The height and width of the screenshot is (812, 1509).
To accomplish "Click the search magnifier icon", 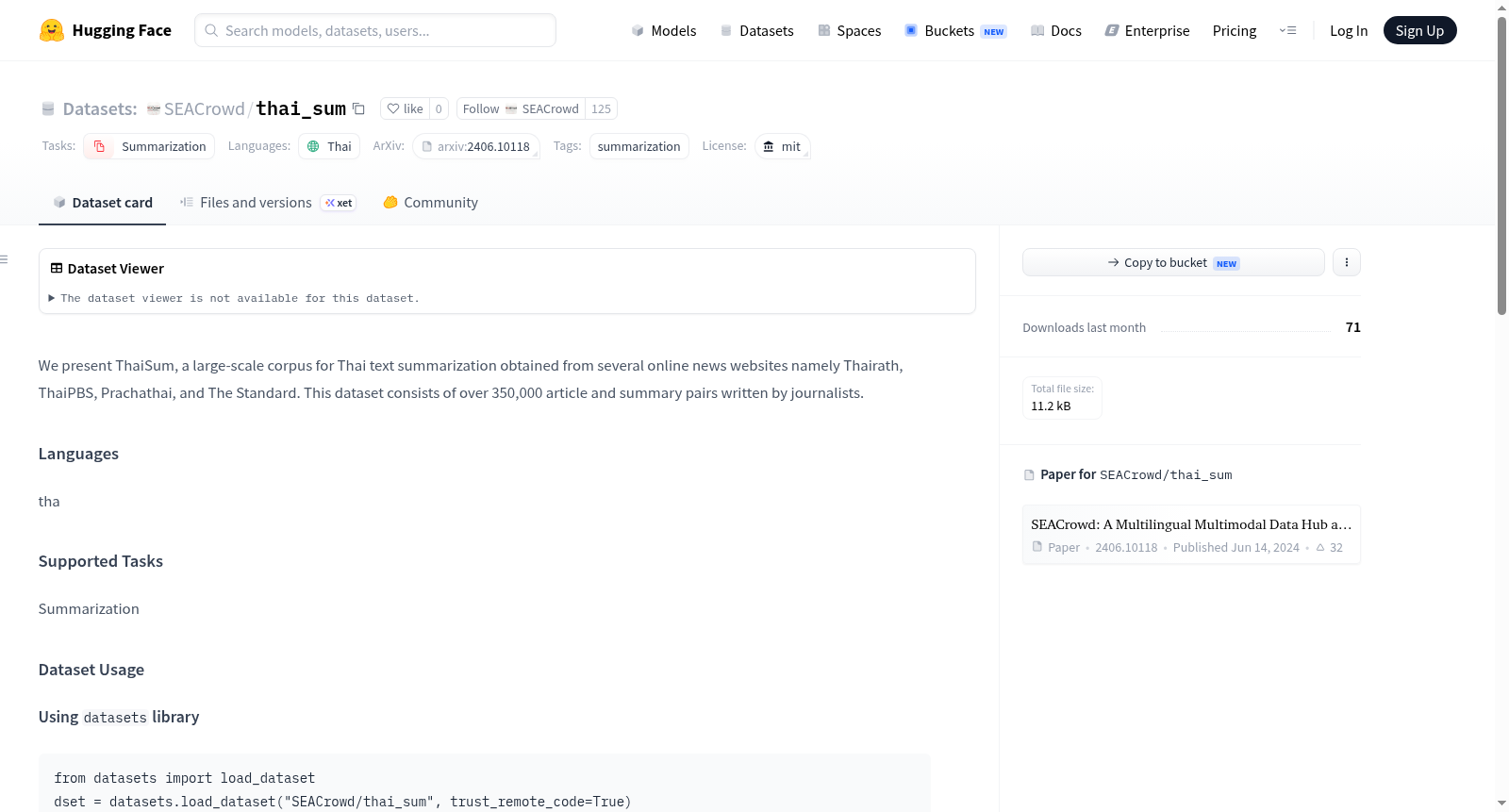I will tap(211, 30).
